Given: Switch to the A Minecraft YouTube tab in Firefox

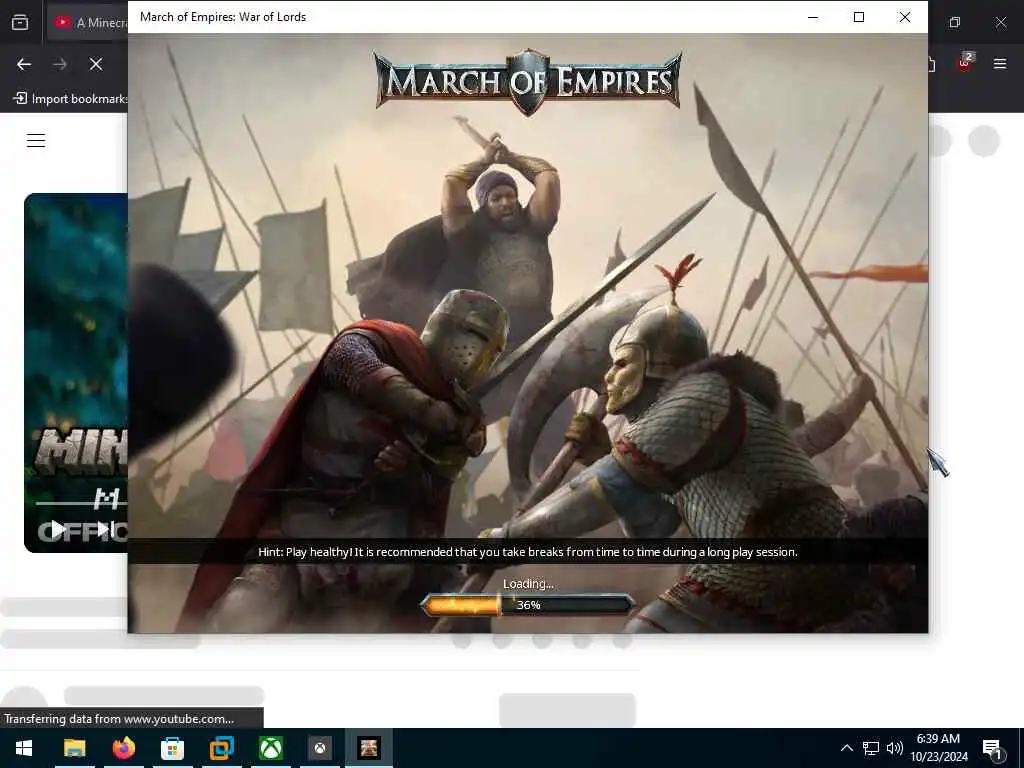Looking at the screenshot, I should click(88, 23).
